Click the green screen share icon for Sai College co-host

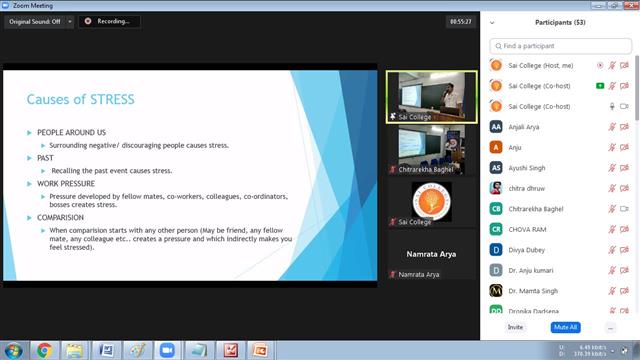click(x=600, y=86)
